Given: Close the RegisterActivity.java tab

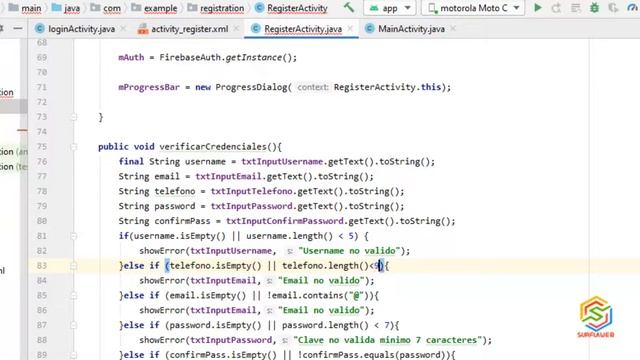Looking at the screenshot, I should (x=350, y=29).
